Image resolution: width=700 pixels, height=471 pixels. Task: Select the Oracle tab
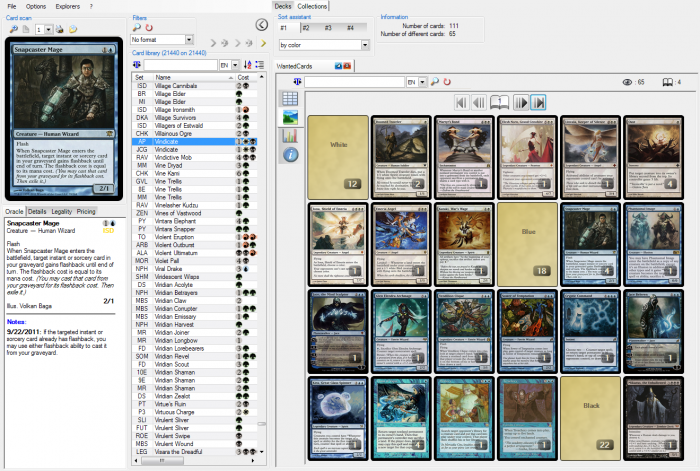(x=14, y=212)
